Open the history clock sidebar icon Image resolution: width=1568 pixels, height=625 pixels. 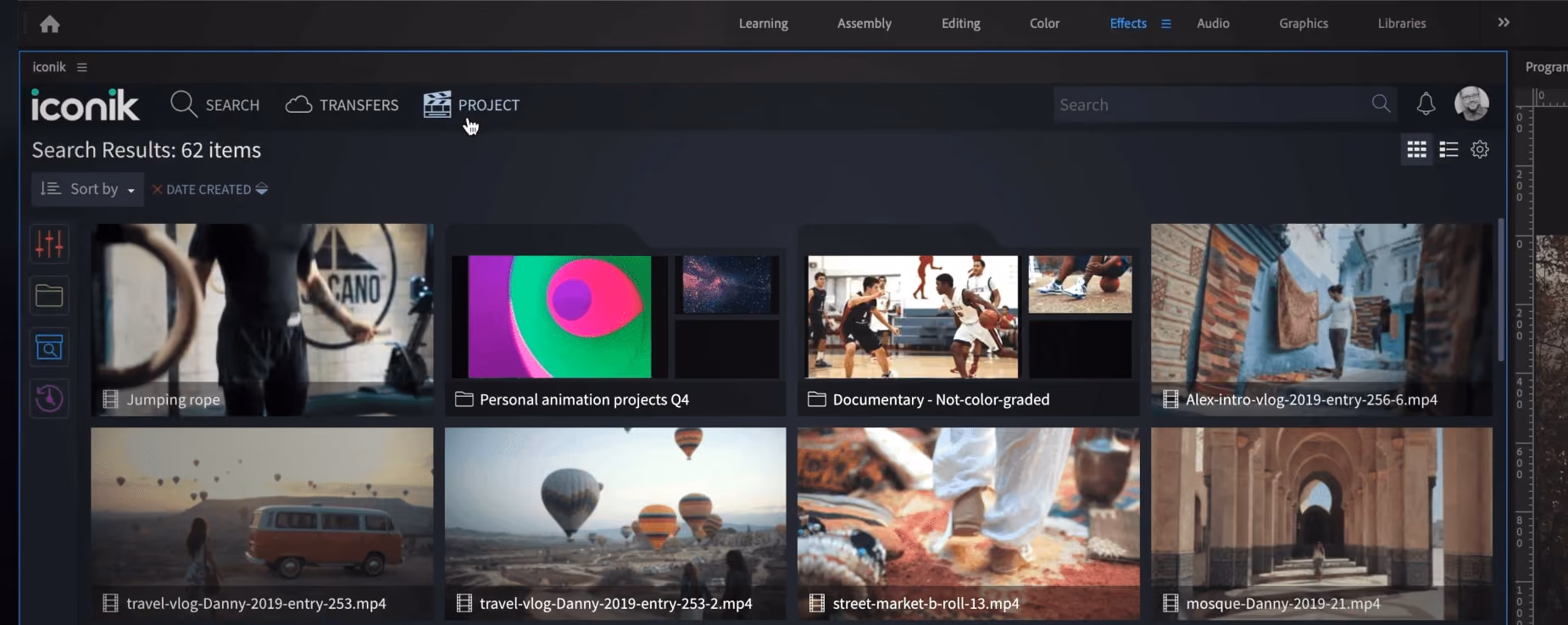(x=49, y=398)
